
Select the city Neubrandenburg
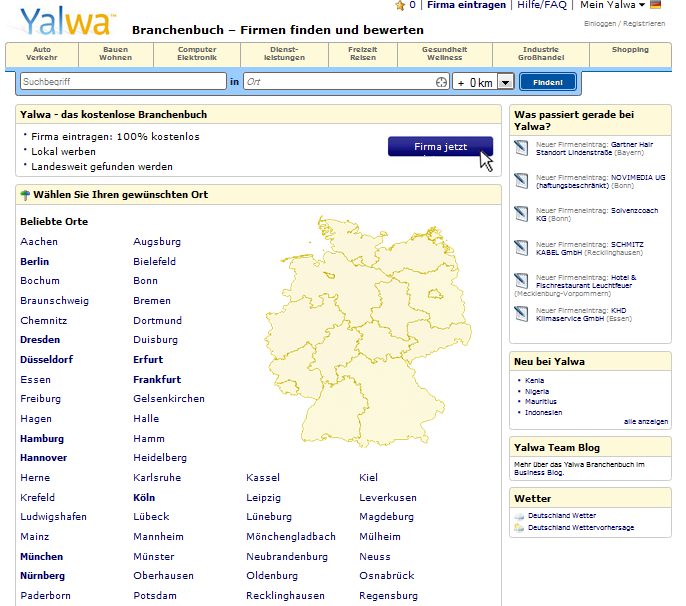[287, 557]
